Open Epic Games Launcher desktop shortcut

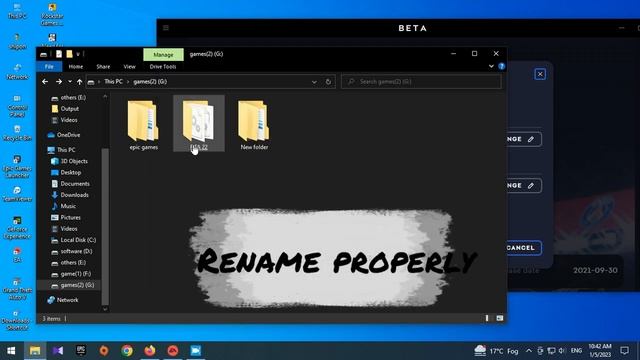17,167
